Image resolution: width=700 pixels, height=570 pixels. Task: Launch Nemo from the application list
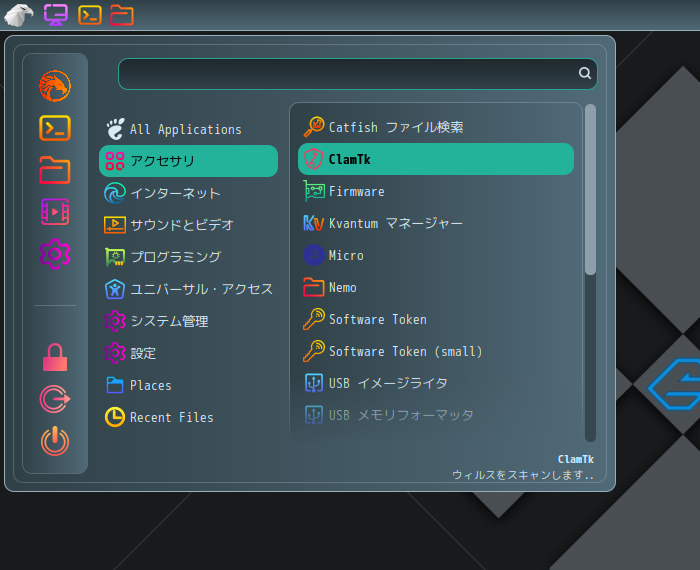(x=436, y=287)
